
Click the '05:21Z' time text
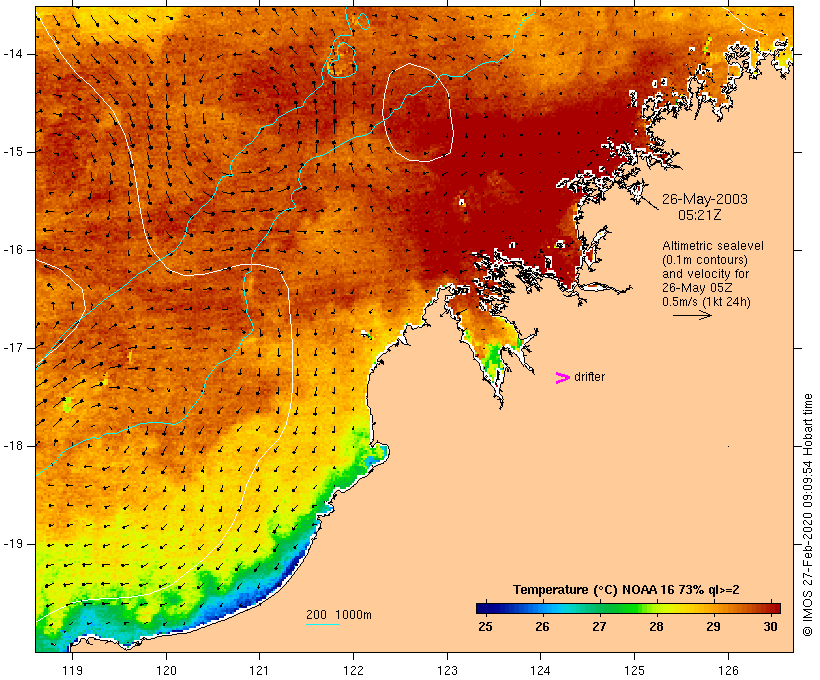point(699,214)
